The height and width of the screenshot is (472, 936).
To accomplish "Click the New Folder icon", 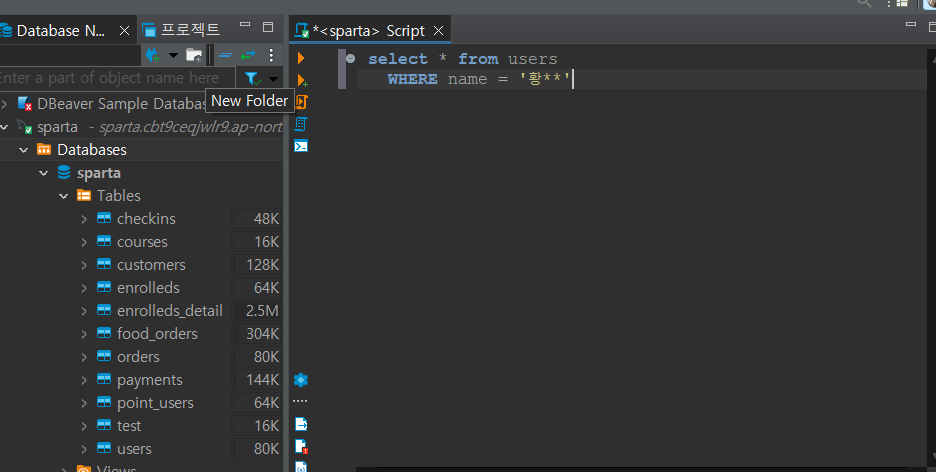I will (x=193, y=55).
